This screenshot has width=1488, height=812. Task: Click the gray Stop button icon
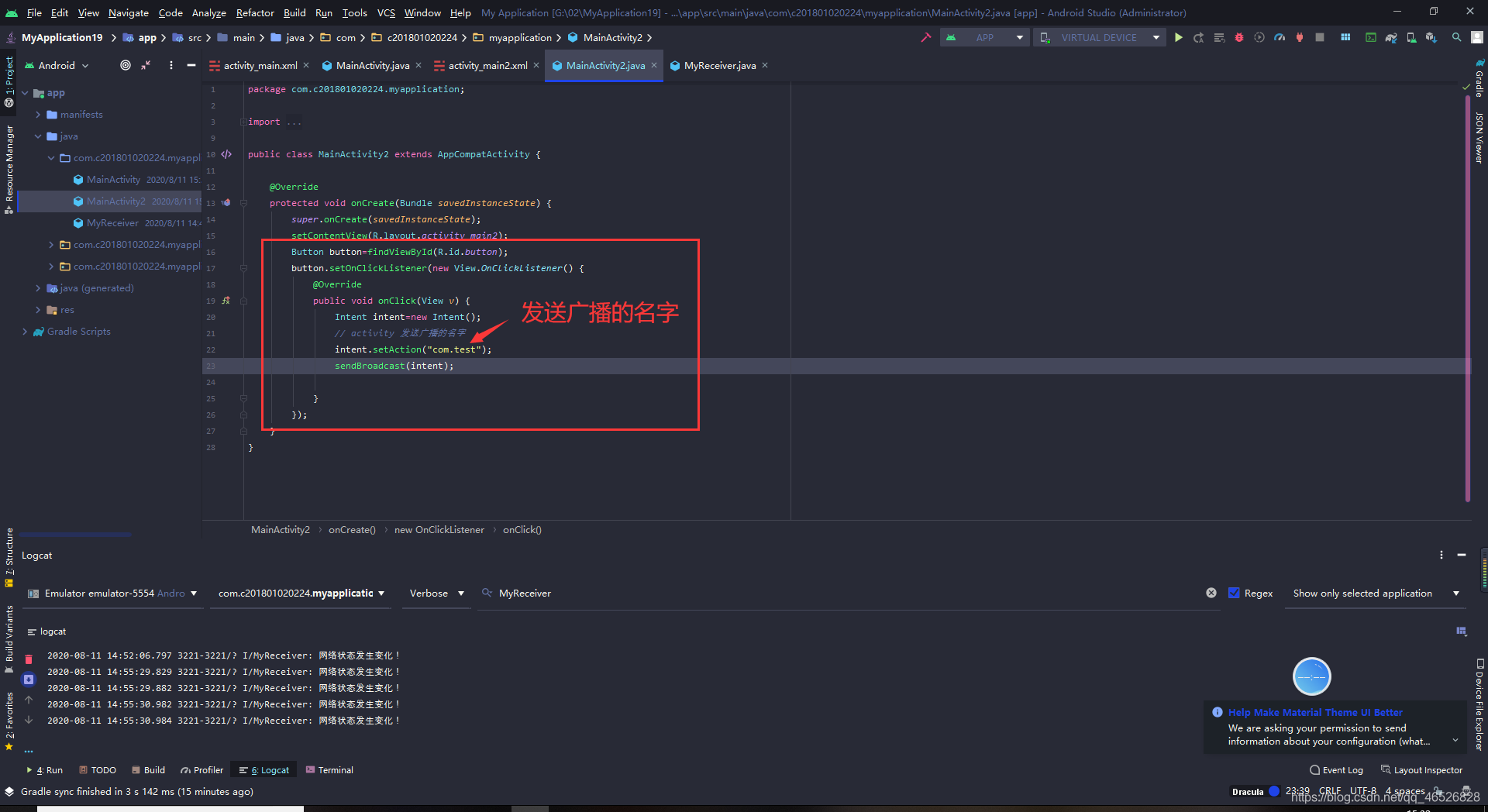(1320, 37)
